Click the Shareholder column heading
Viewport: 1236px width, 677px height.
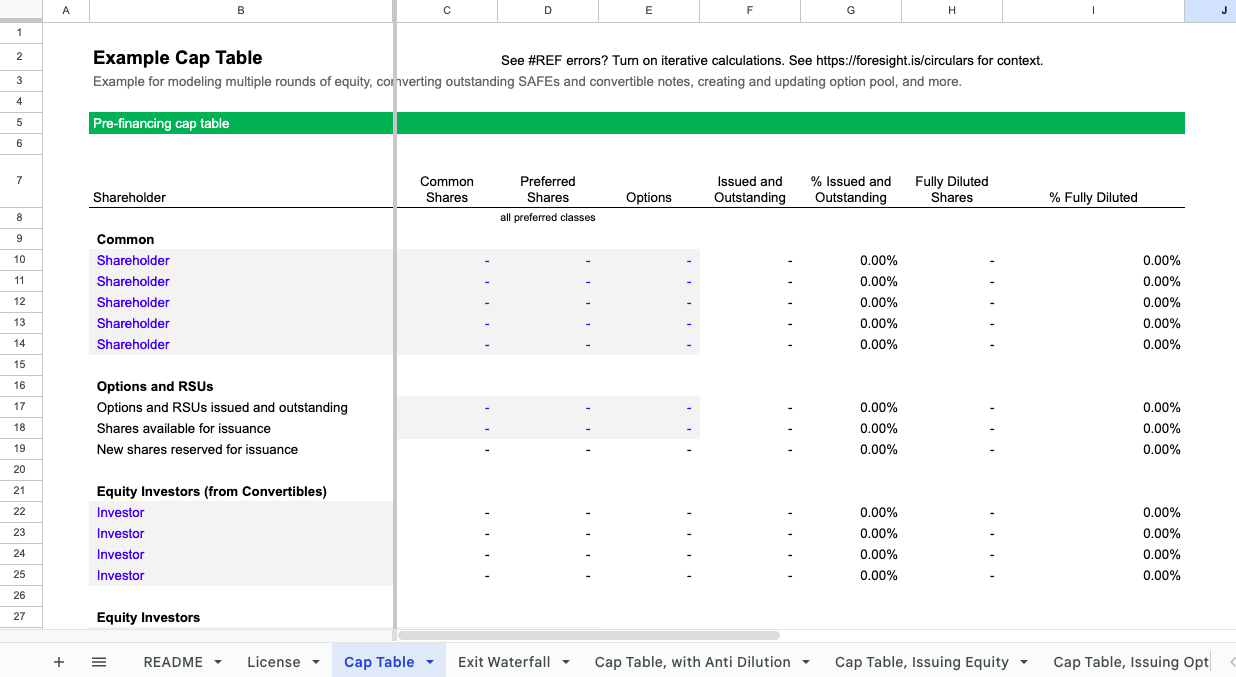click(130, 198)
